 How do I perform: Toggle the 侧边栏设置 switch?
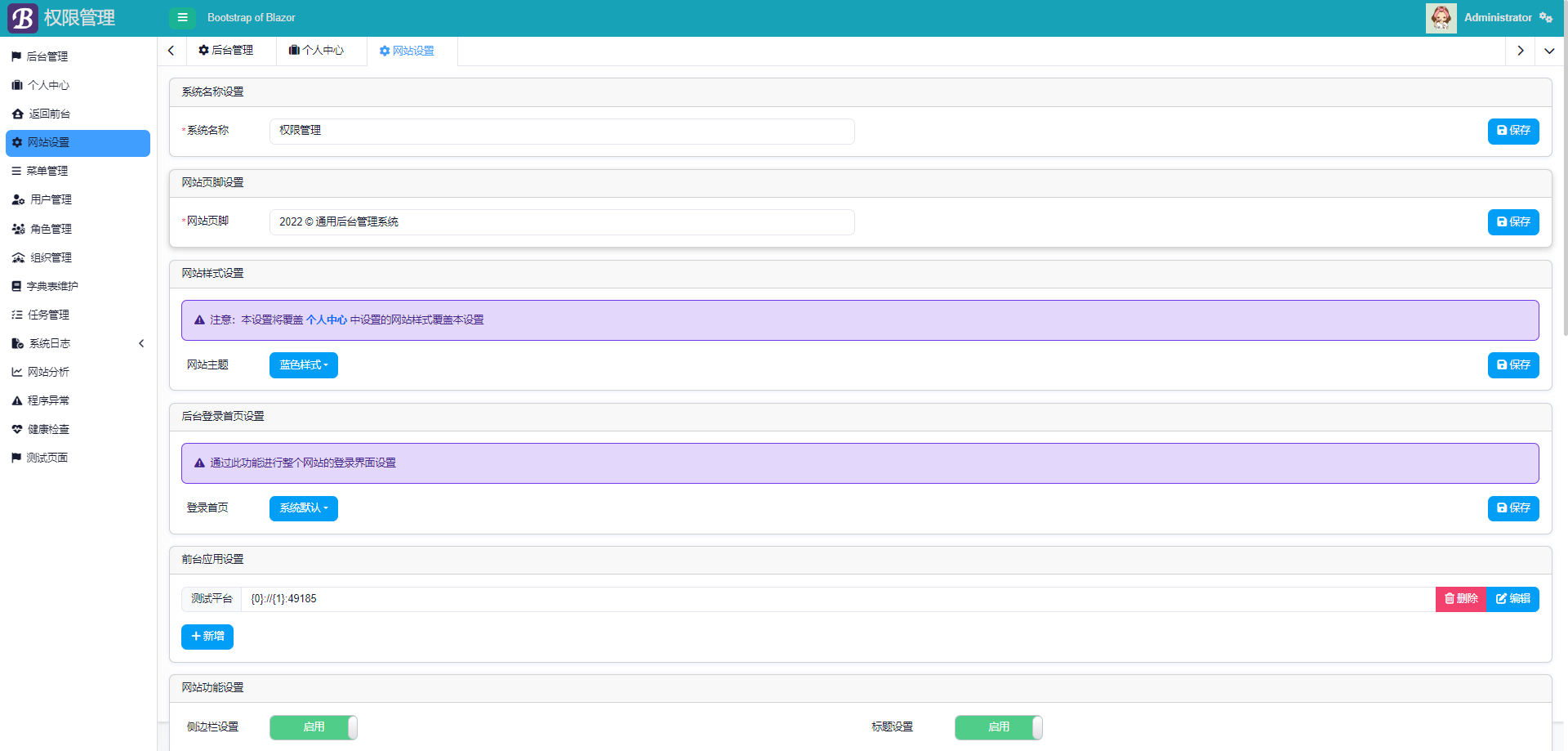(314, 727)
